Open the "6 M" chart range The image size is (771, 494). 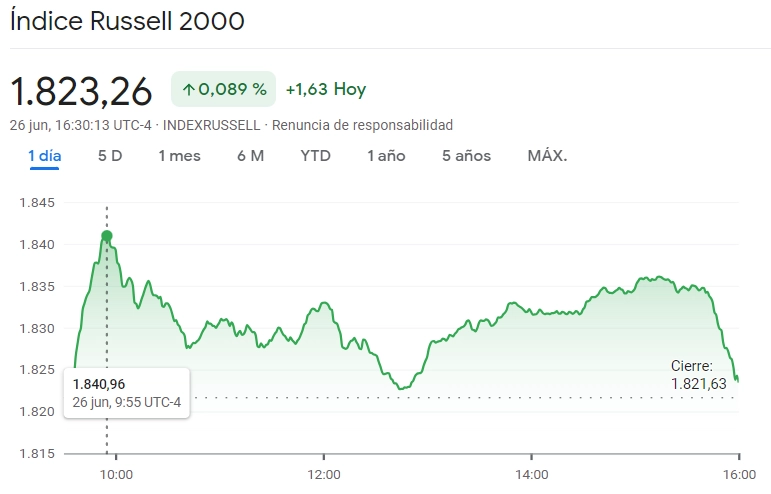(250, 156)
